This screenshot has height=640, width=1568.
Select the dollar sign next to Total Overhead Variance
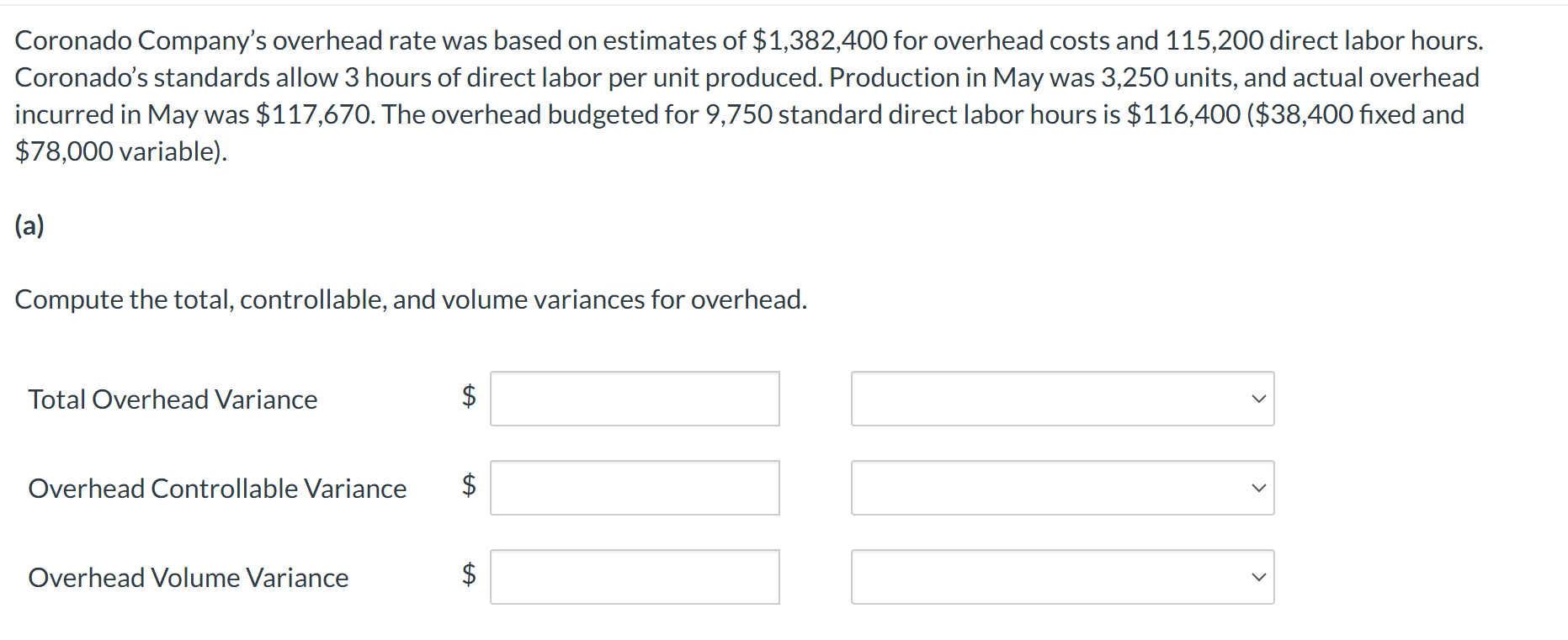(469, 399)
